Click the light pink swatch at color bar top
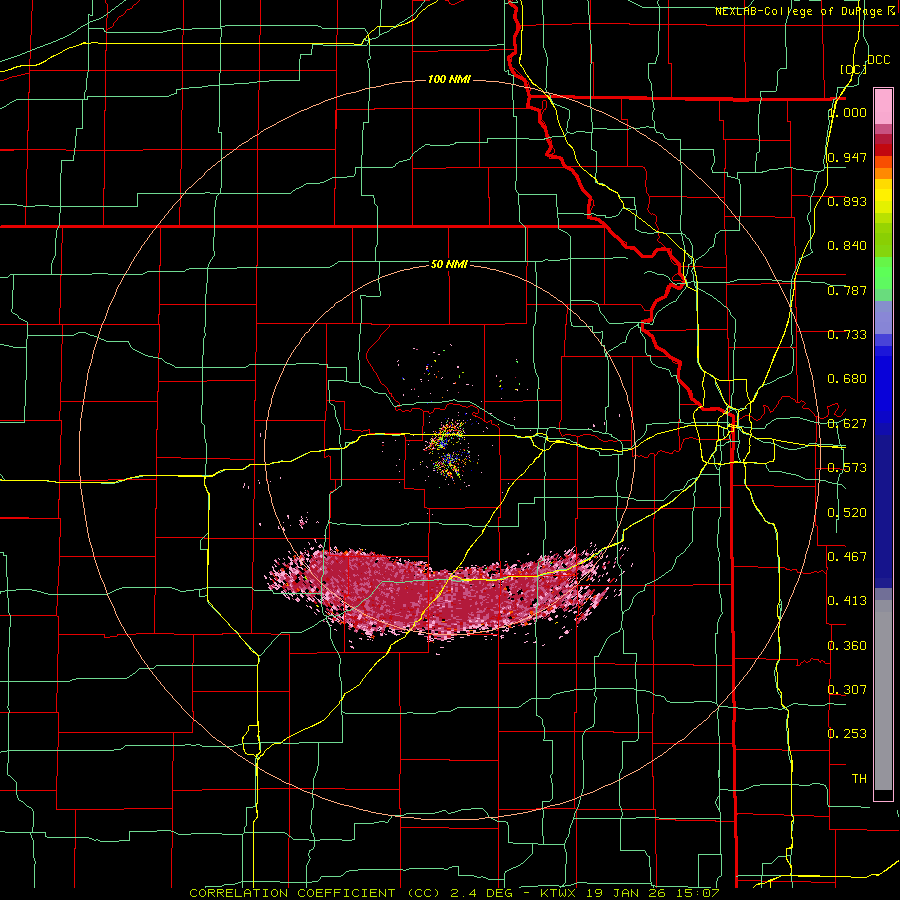The height and width of the screenshot is (900, 900). click(883, 107)
